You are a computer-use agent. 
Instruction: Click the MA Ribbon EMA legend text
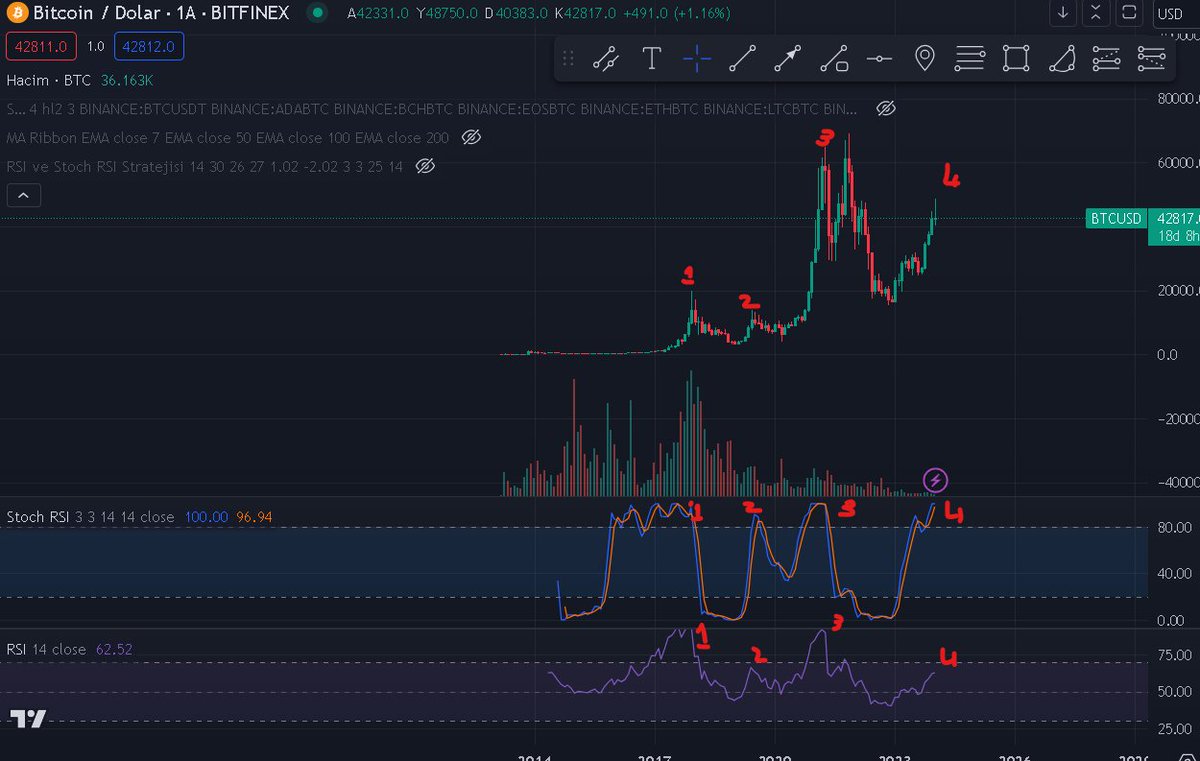click(228, 137)
